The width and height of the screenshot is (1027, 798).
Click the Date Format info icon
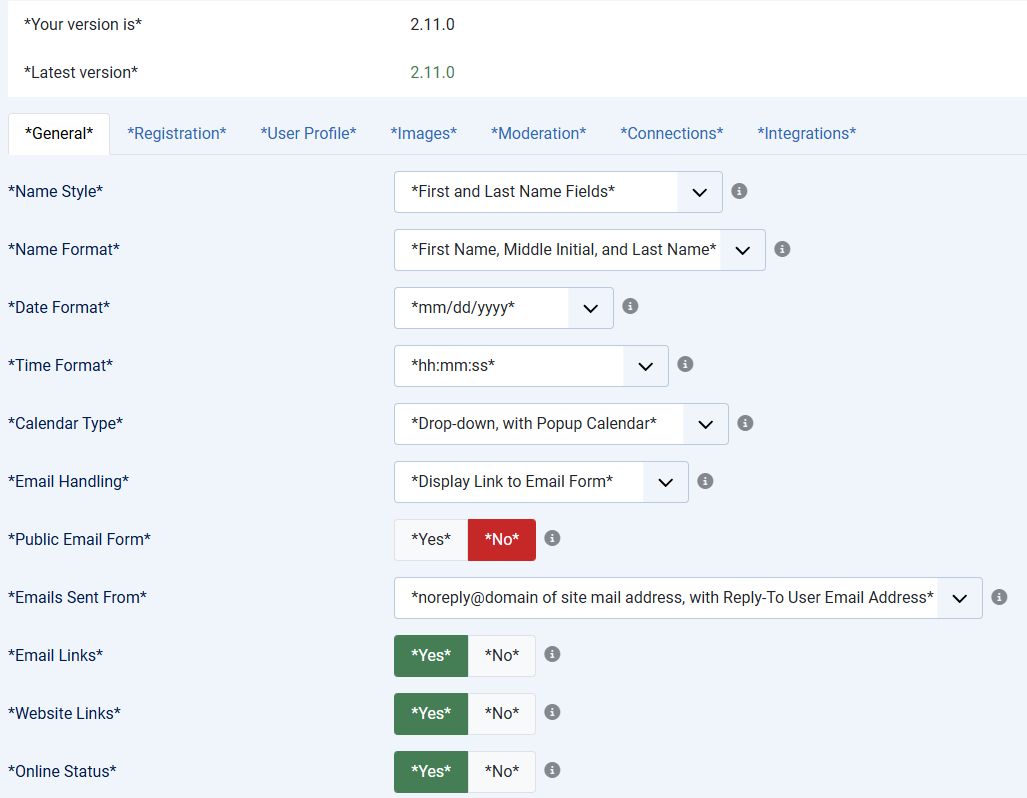pos(630,307)
